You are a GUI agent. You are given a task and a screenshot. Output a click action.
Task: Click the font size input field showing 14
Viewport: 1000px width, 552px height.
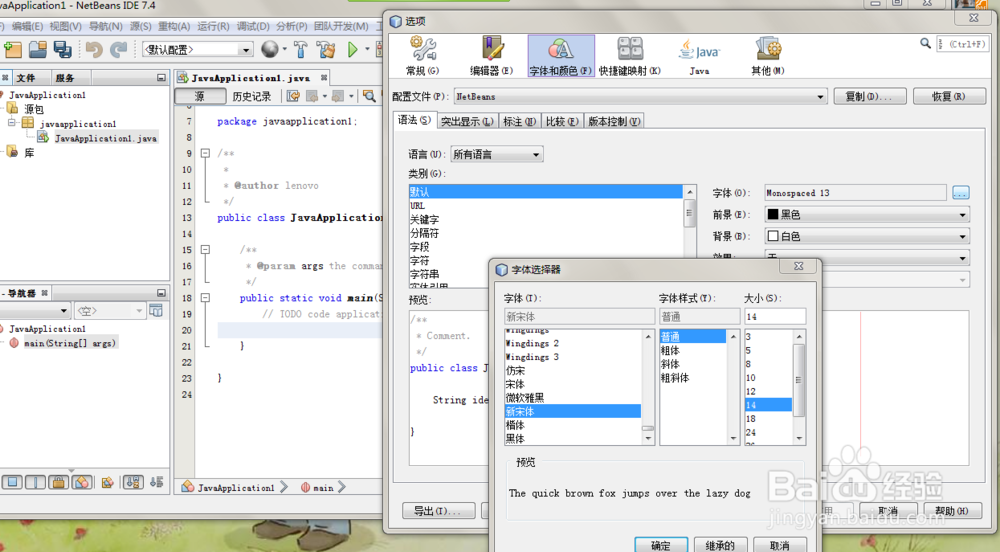(775, 316)
